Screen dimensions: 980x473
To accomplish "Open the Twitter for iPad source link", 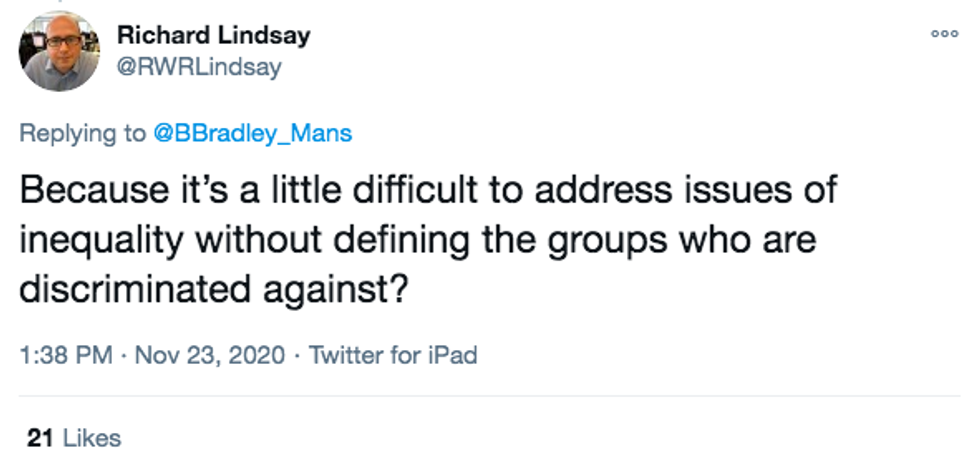I will 393,355.
